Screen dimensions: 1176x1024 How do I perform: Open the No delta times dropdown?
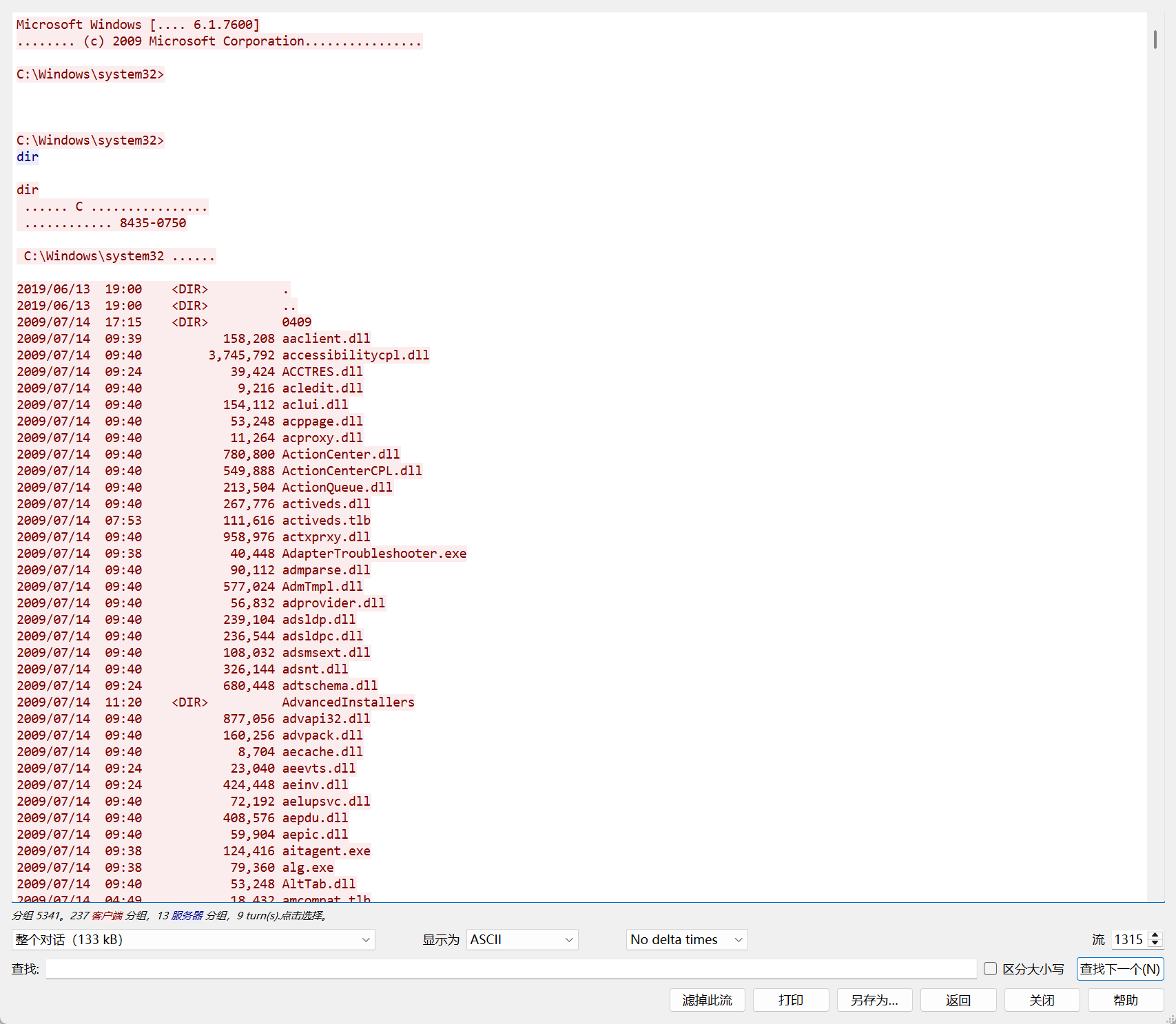tap(686, 939)
